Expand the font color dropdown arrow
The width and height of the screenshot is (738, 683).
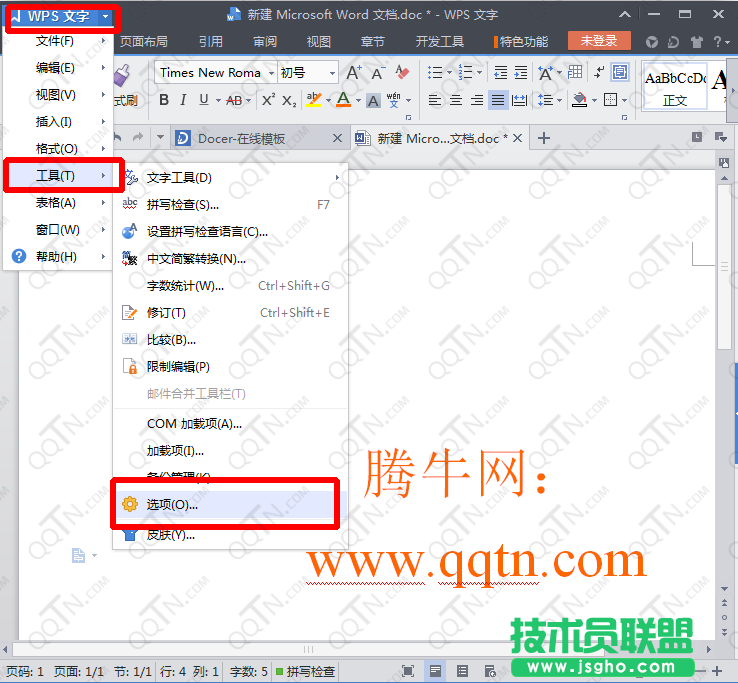(358, 101)
